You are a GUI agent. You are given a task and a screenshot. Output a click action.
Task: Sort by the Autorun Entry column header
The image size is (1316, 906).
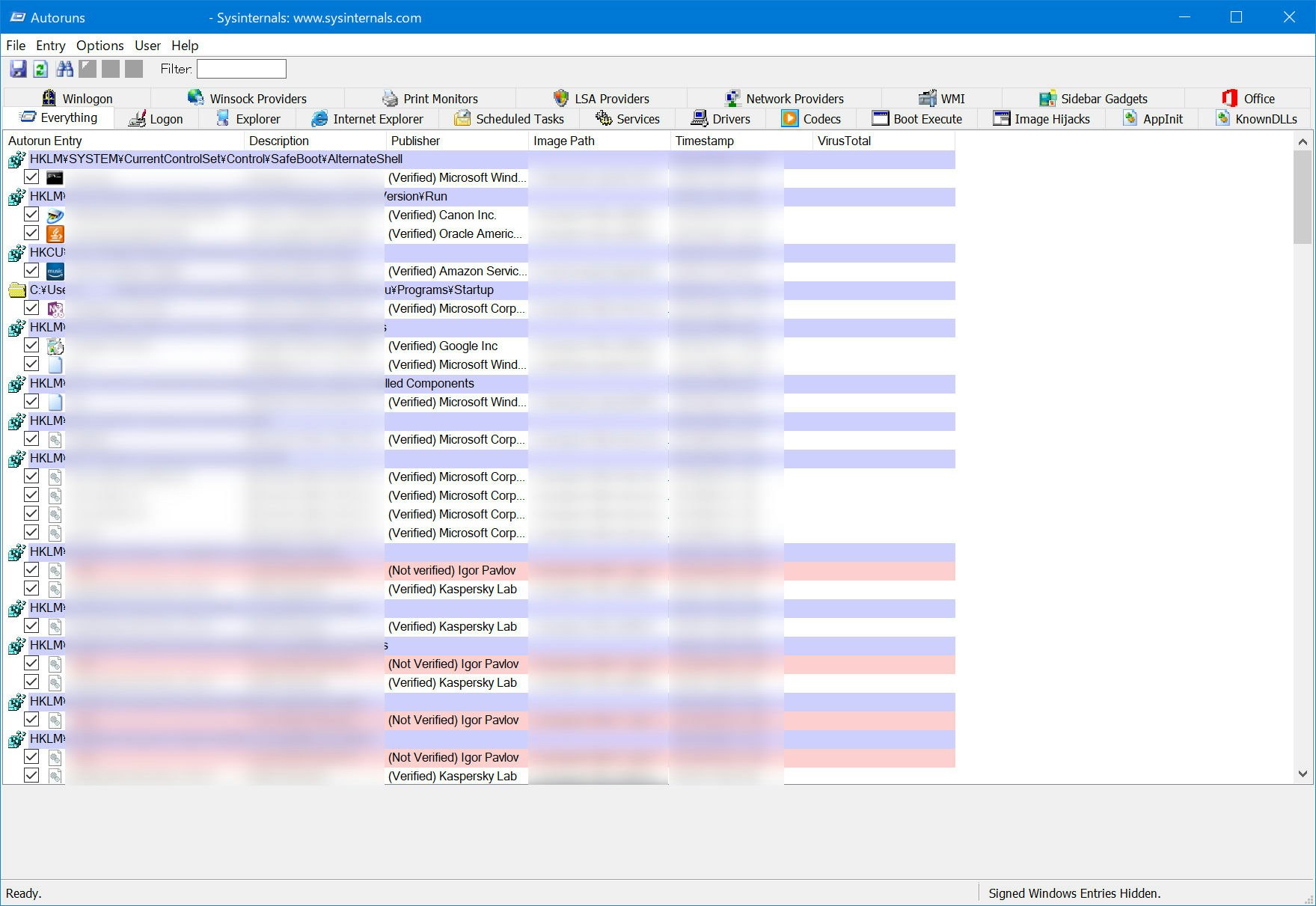coord(124,141)
